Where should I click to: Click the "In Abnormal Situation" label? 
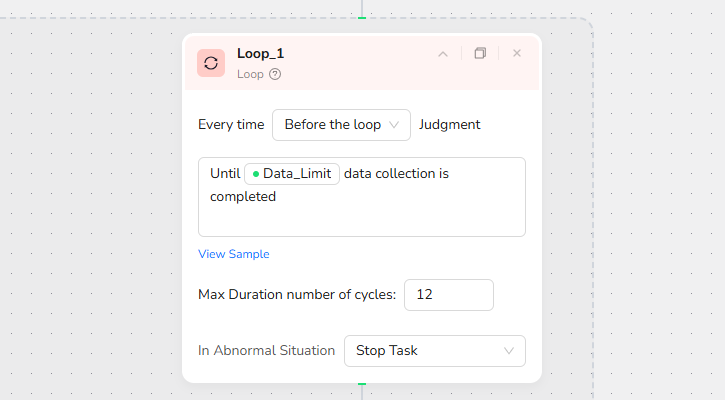pyautogui.click(x=266, y=351)
